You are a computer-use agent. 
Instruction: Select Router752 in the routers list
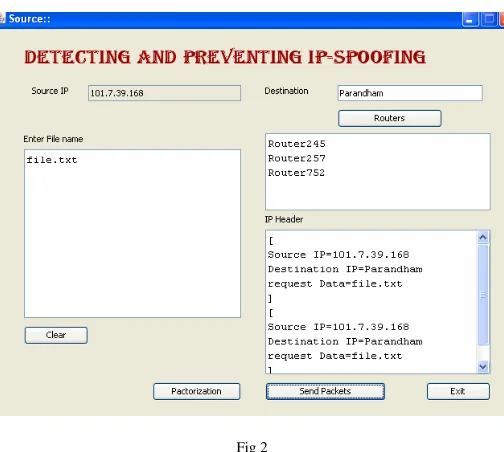296,173
